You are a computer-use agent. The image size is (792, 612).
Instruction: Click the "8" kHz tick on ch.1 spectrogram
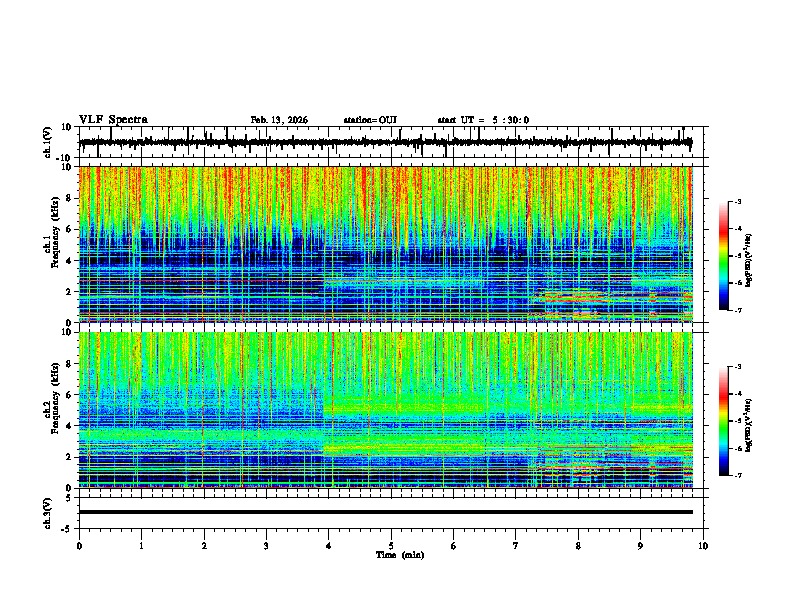tap(69, 198)
